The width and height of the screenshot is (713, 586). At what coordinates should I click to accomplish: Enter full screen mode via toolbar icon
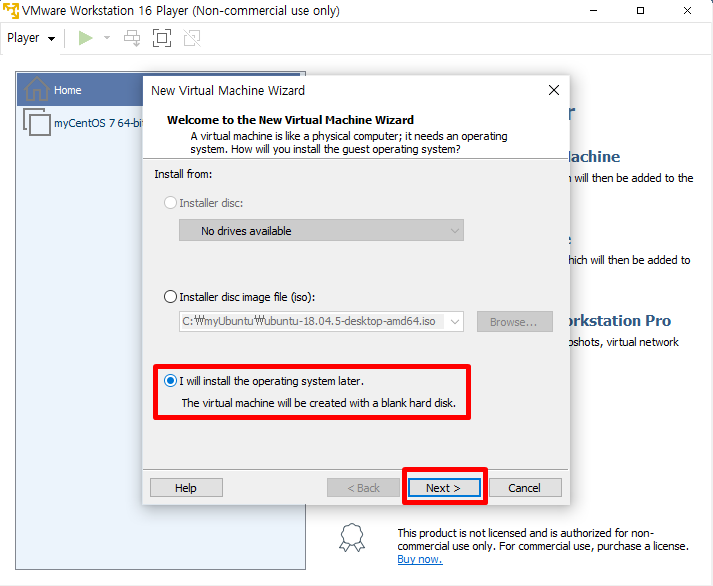click(x=162, y=38)
